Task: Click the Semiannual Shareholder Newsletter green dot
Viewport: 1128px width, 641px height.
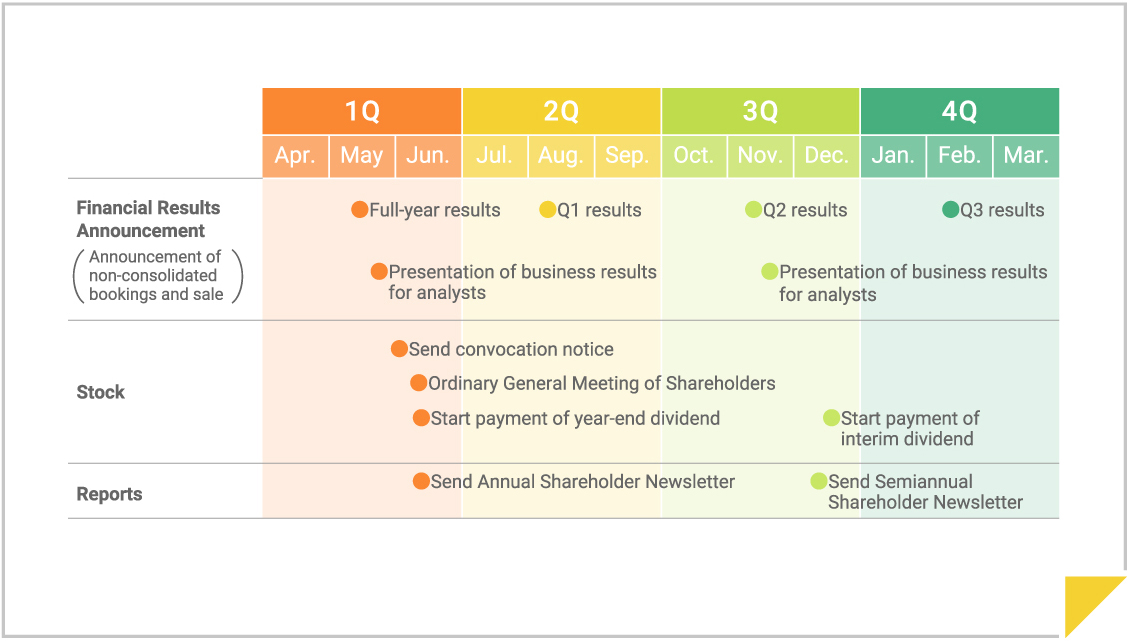Action: pos(819,481)
